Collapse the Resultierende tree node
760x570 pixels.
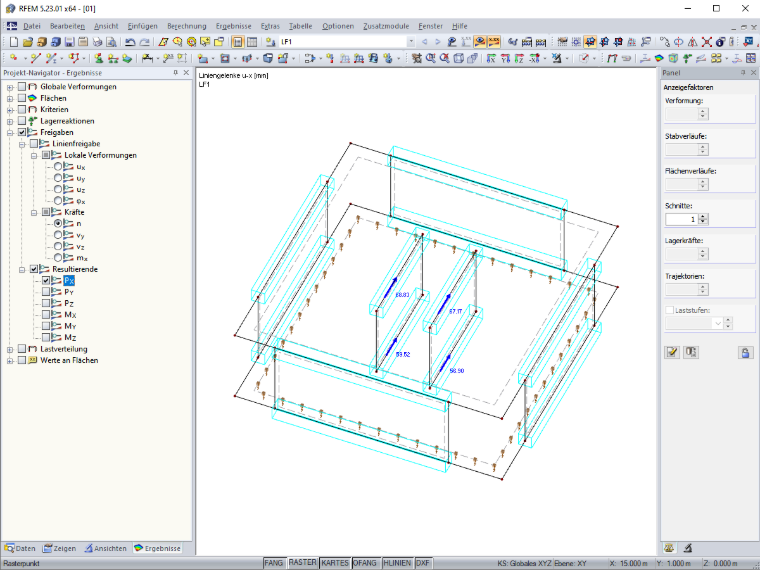coord(22,269)
